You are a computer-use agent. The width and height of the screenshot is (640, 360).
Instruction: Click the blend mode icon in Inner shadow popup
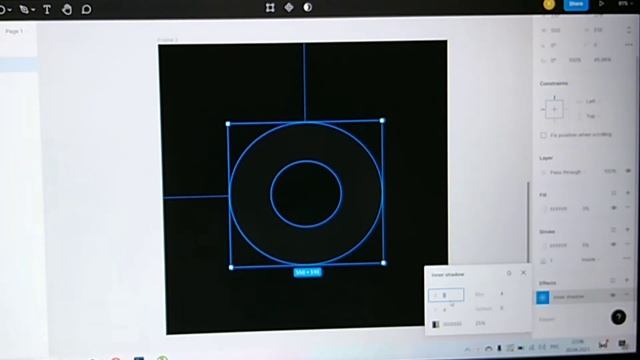pyautogui.click(x=509, y=273)
